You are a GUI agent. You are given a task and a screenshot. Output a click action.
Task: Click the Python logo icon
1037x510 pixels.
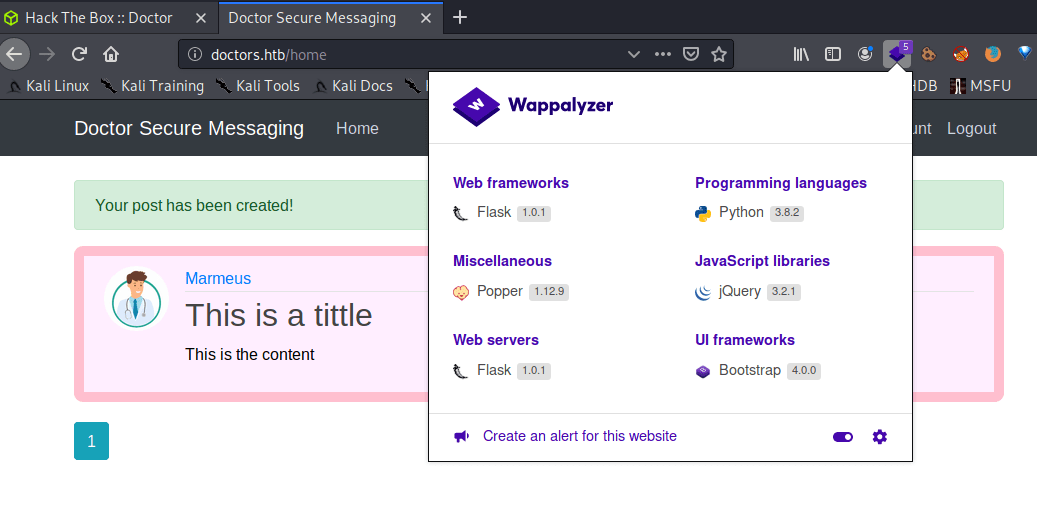[703, 213]
